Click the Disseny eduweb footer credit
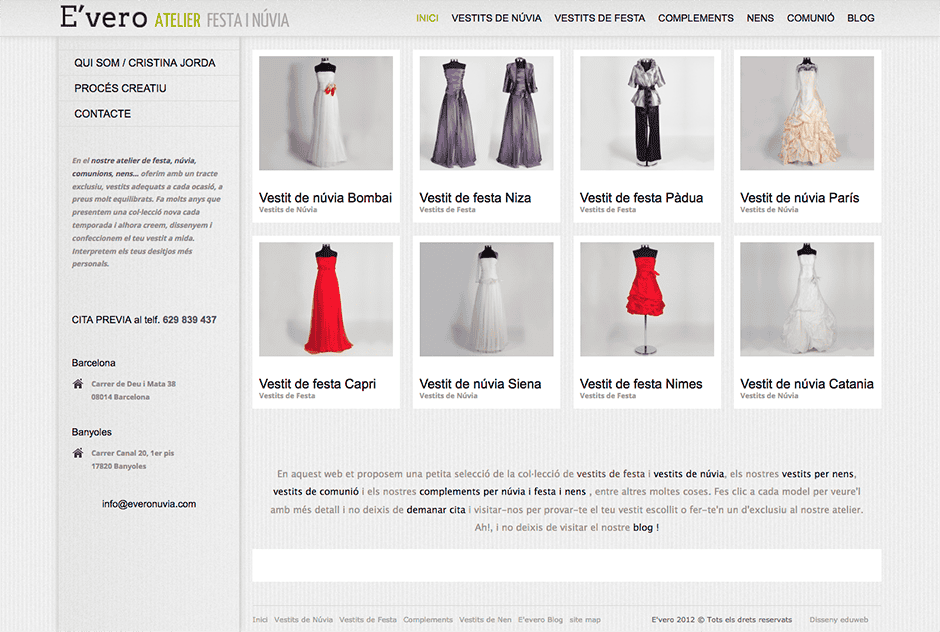This screenshot has width=940, height=632. [838, 620]
